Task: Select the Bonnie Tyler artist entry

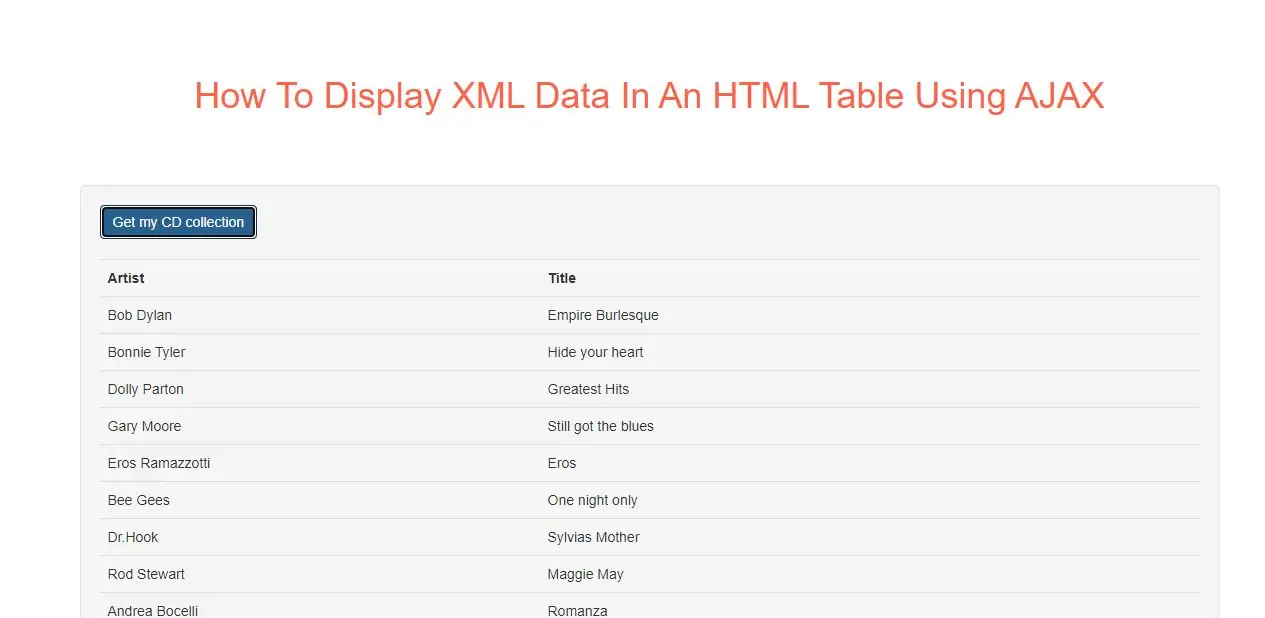Action: (146, 352)
